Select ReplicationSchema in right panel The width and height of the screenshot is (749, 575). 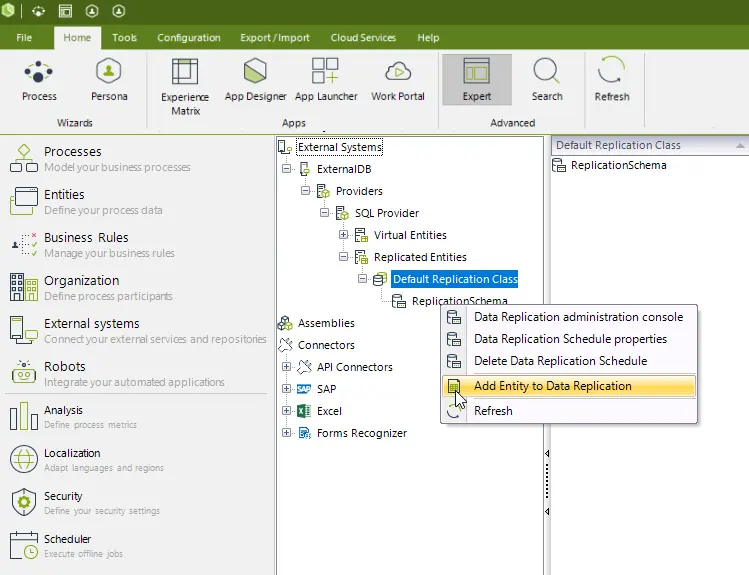coord(618,165)
